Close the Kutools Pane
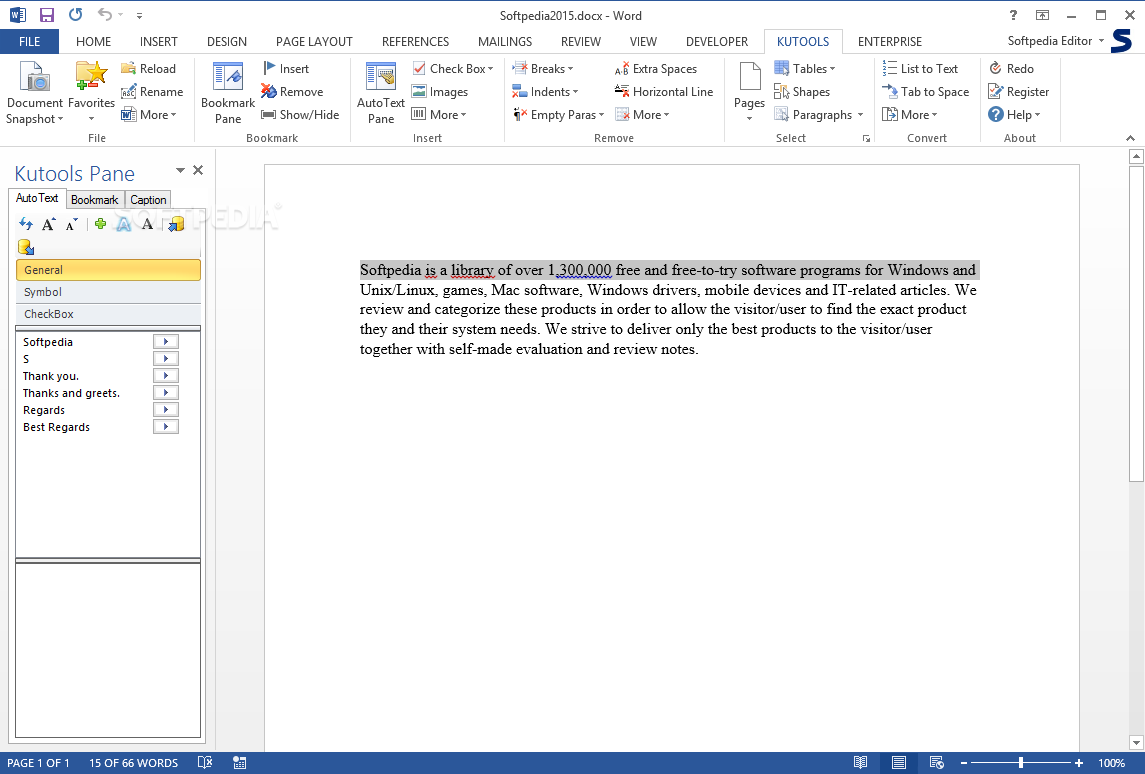Viewport: 1145px width, 774px height. (198, 170)
